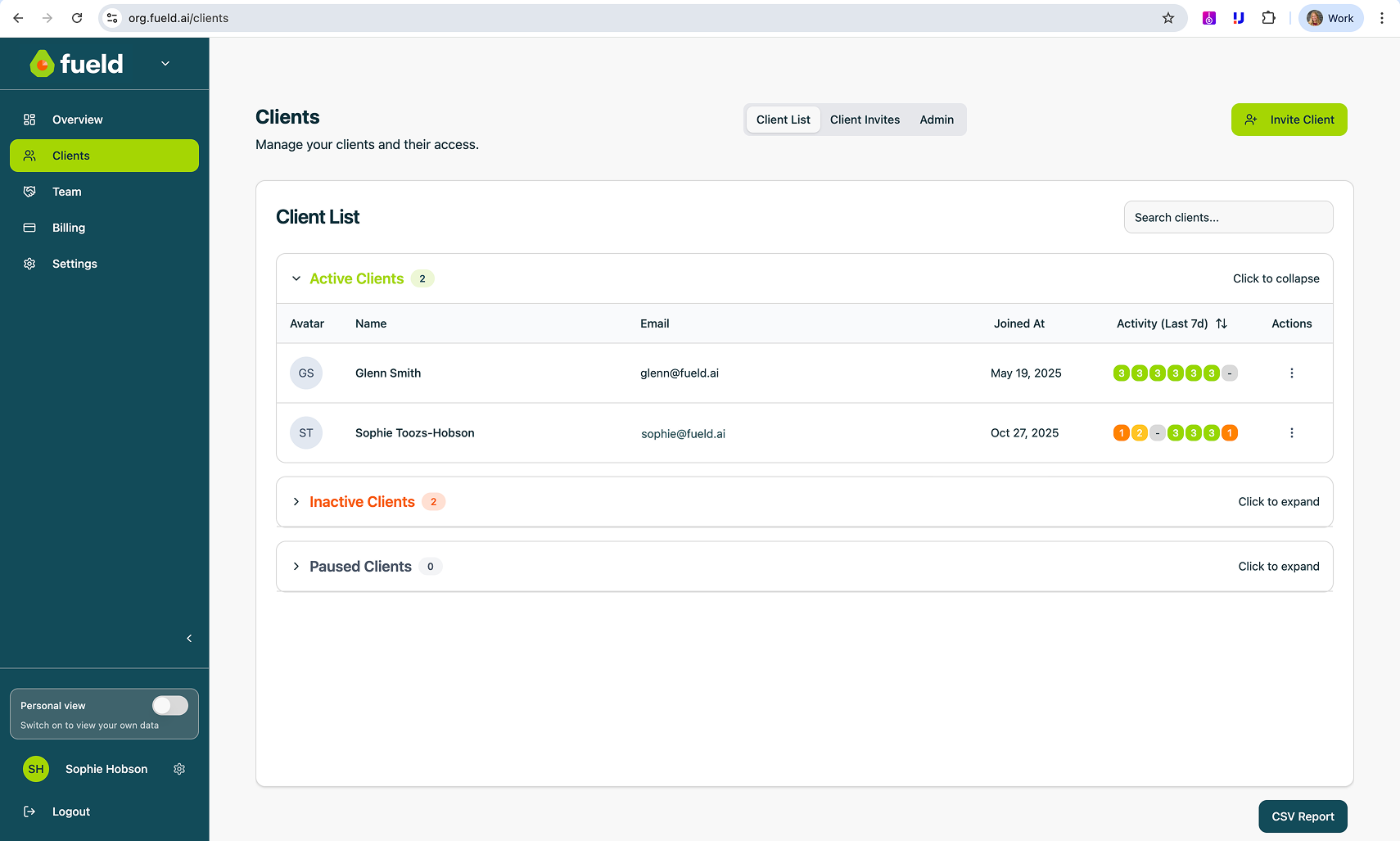
Task: Expand the Inactive Clients section
Action: coord(296,502)
